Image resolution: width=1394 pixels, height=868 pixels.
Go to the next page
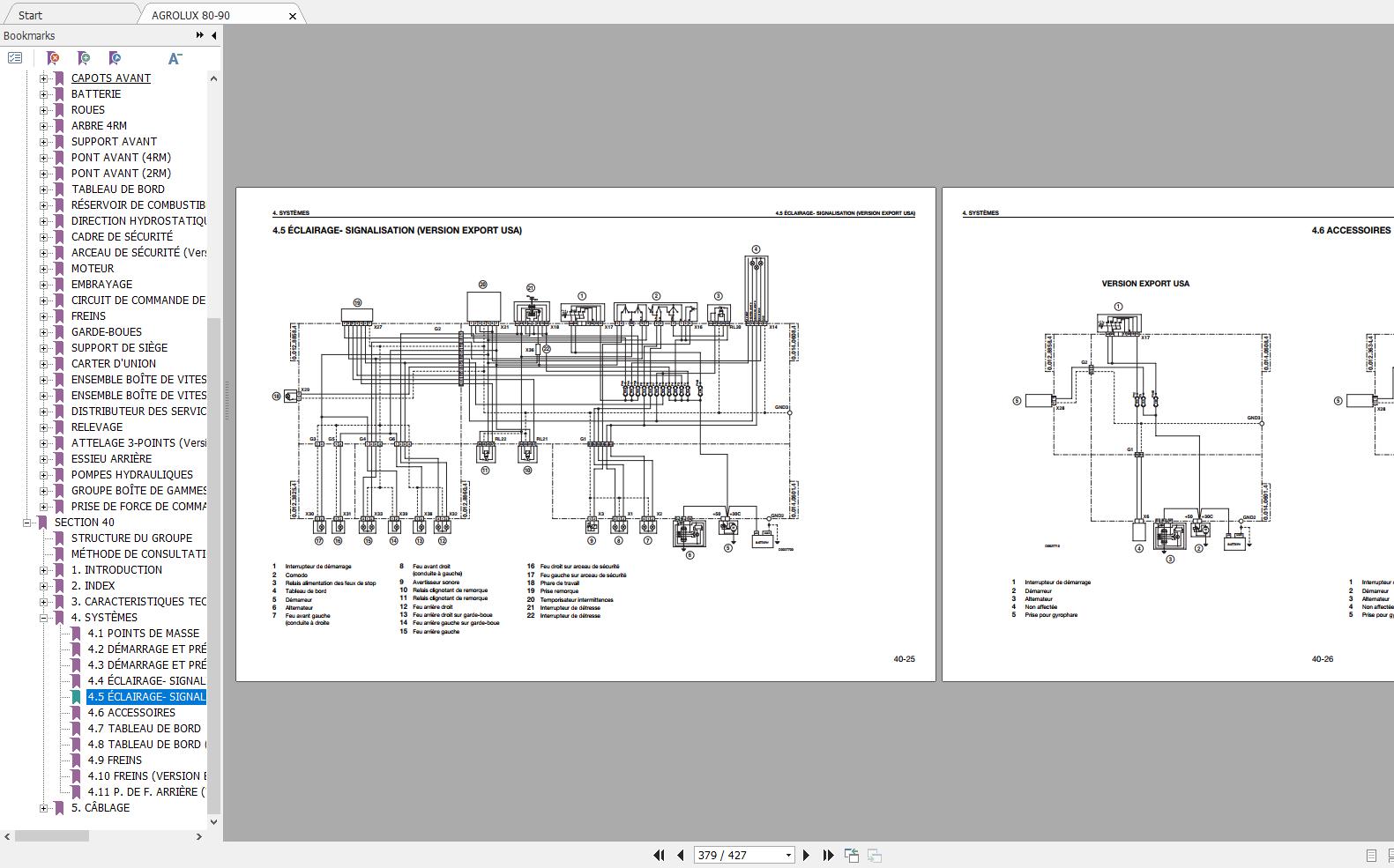click(x=806, y=855)
